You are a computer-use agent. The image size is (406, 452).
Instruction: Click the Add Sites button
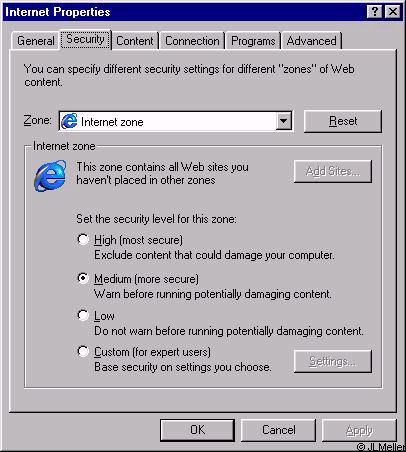pyautogui.click(x=333, y=171)
